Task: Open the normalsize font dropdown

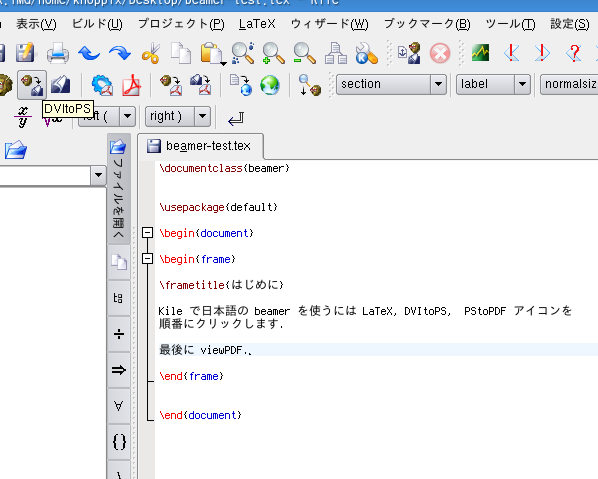Action: point(570,84)
